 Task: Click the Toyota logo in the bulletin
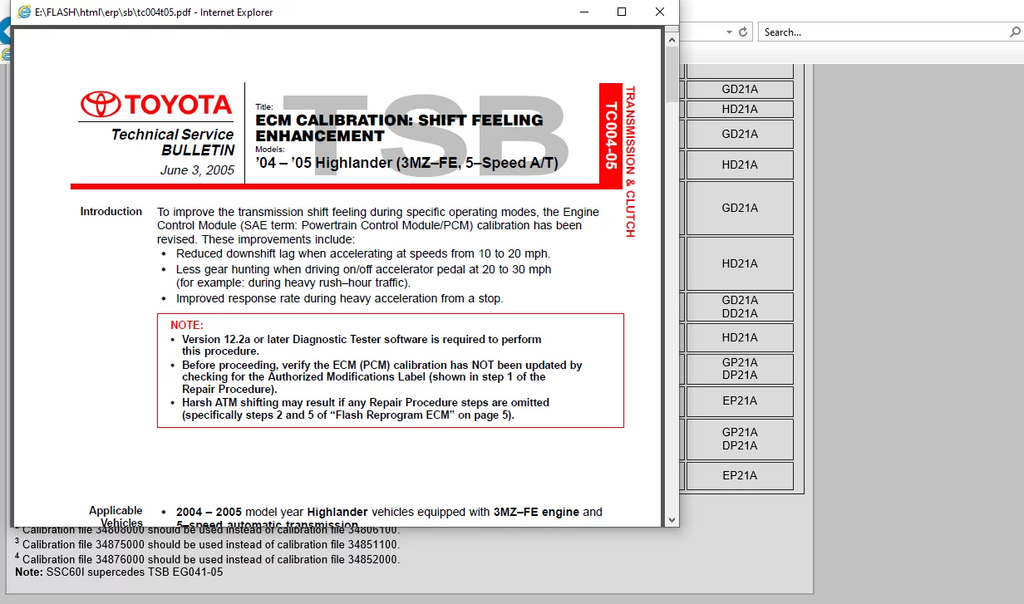(x=156, y=104)
